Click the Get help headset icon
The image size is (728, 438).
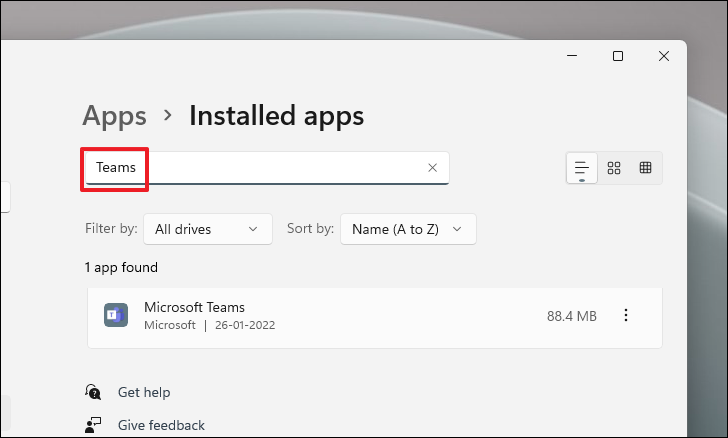(x=93, y=392)
